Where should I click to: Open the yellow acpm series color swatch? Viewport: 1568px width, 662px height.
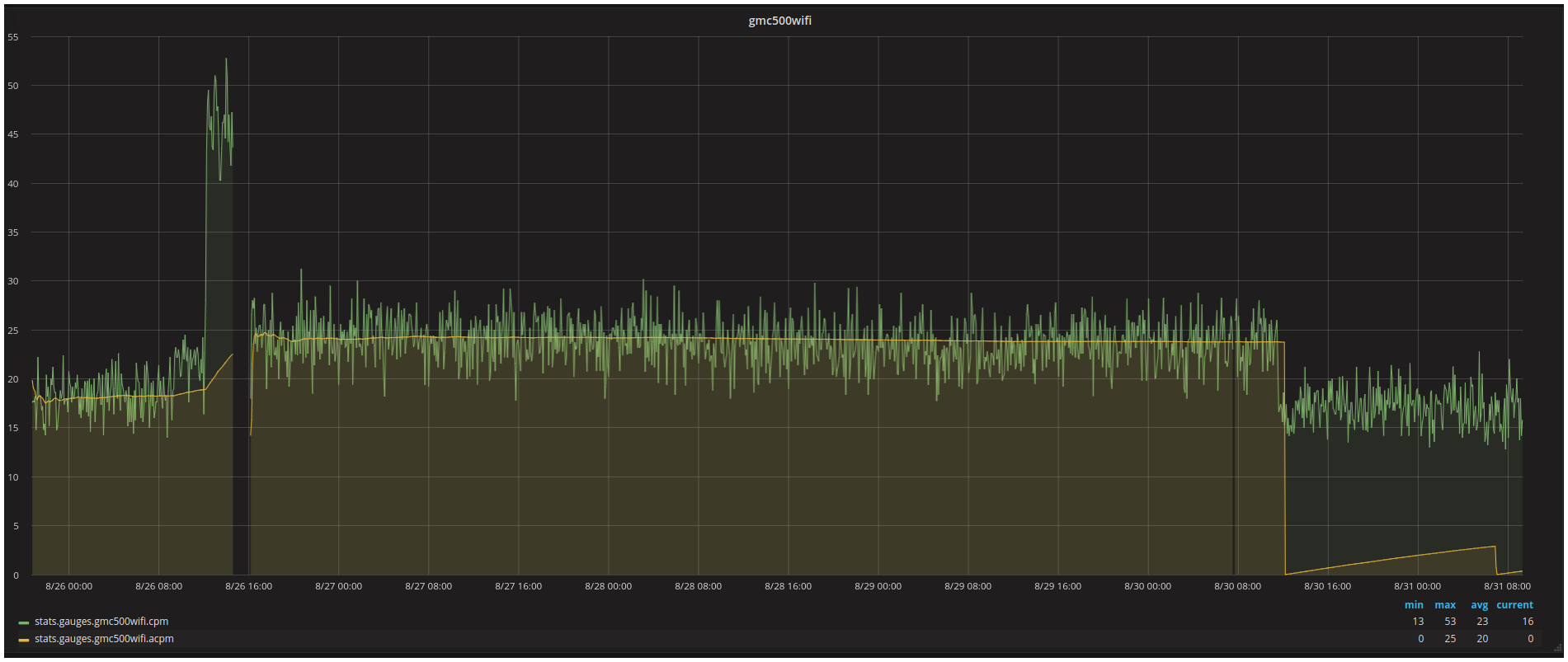(23, 640)
